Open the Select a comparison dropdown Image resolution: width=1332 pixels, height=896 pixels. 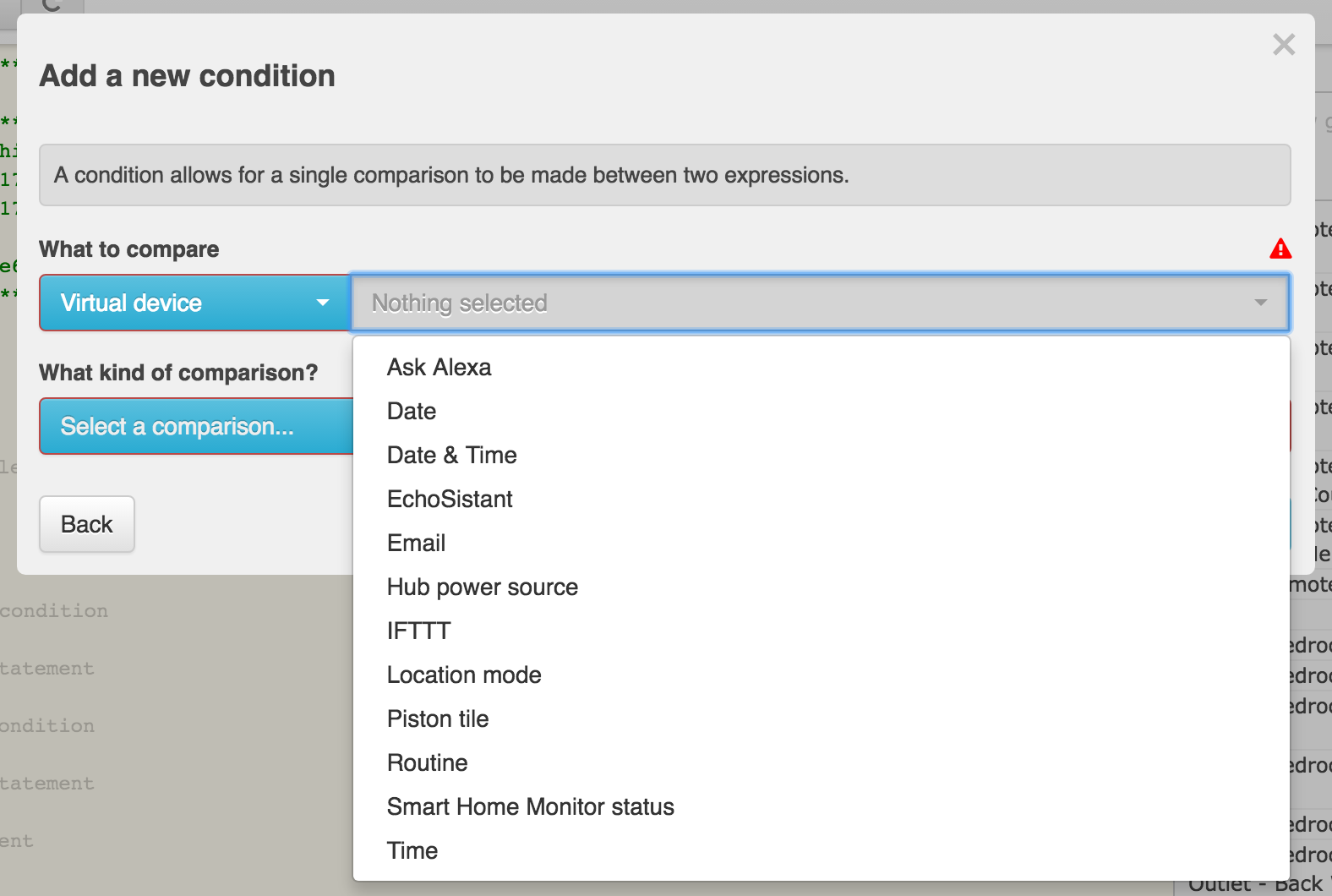[x=196, y=426]
